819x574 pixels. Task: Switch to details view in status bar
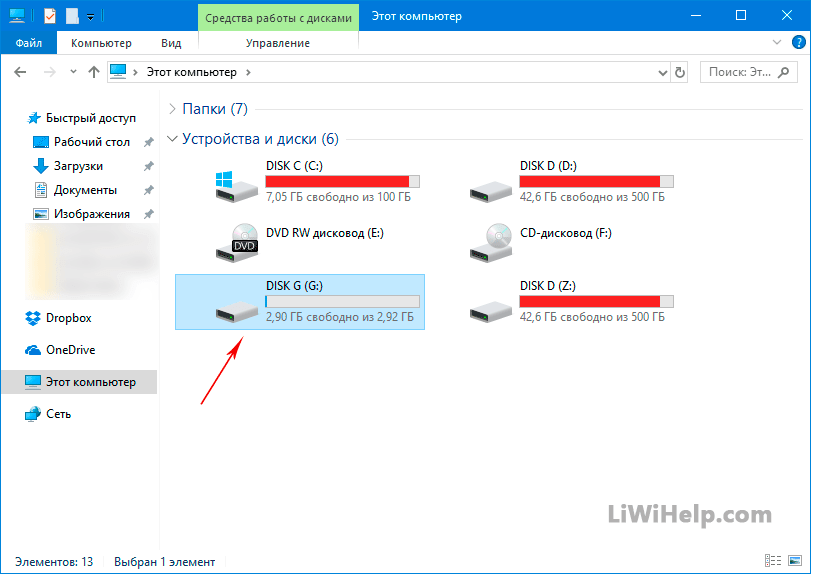click(x=773, y=561)
